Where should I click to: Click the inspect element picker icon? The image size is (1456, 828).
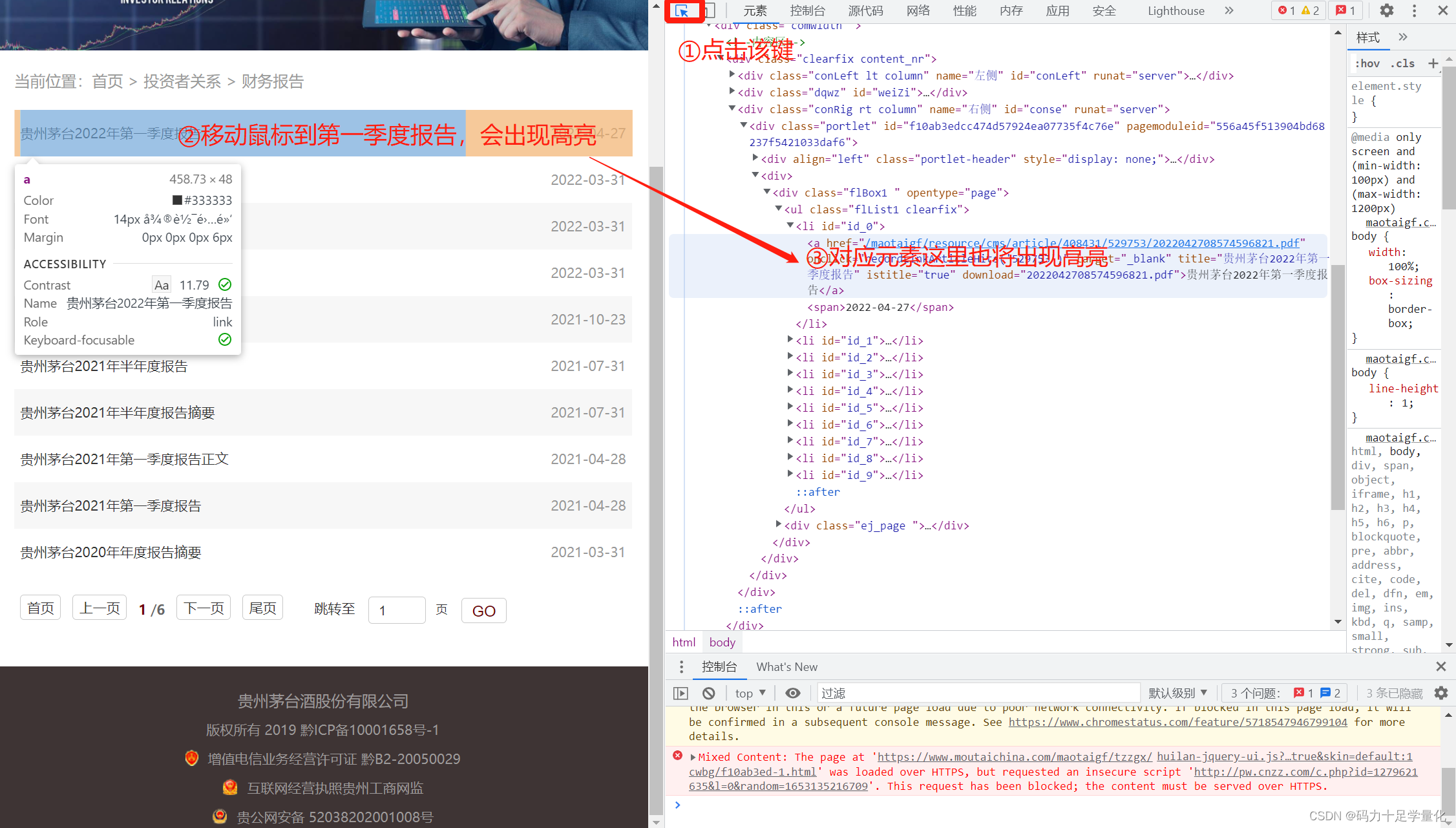point(682,10)
